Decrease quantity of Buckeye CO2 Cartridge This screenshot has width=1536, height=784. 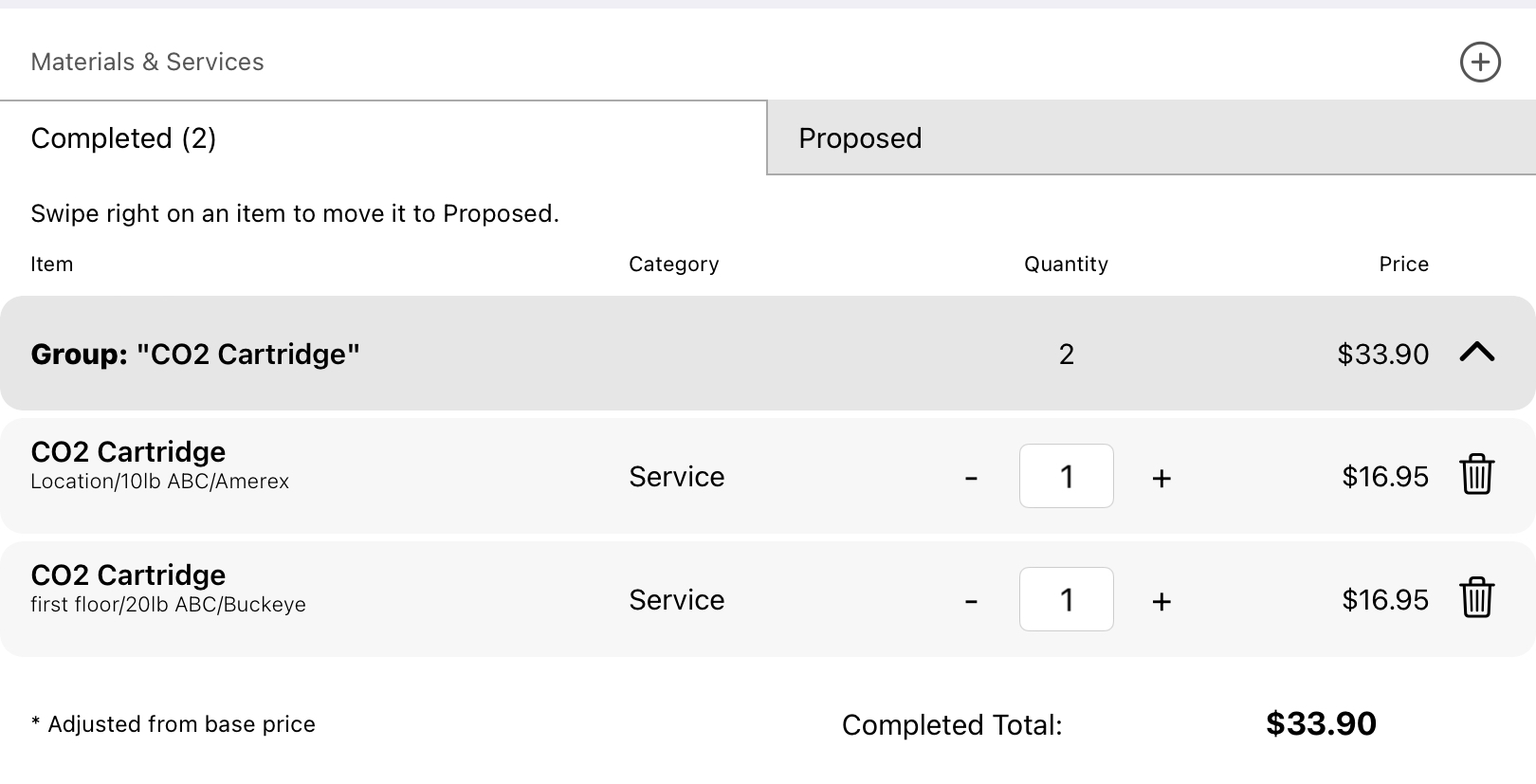971,601
